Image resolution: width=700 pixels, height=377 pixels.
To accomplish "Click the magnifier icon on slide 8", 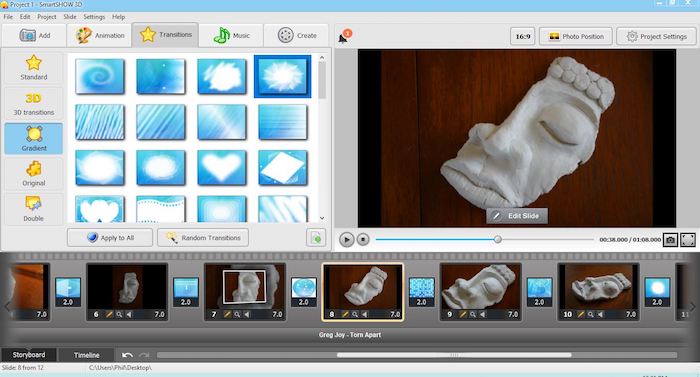I will (x=355, y=314).
